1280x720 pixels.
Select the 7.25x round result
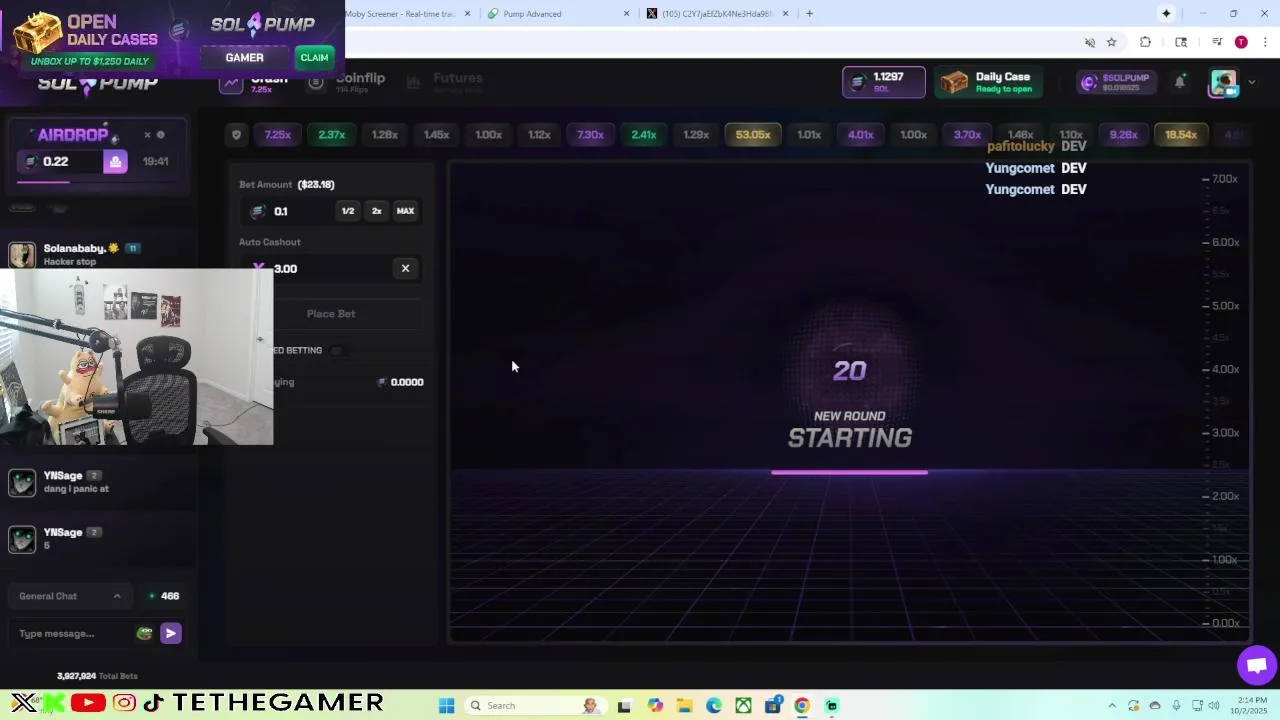click(278, 135)
